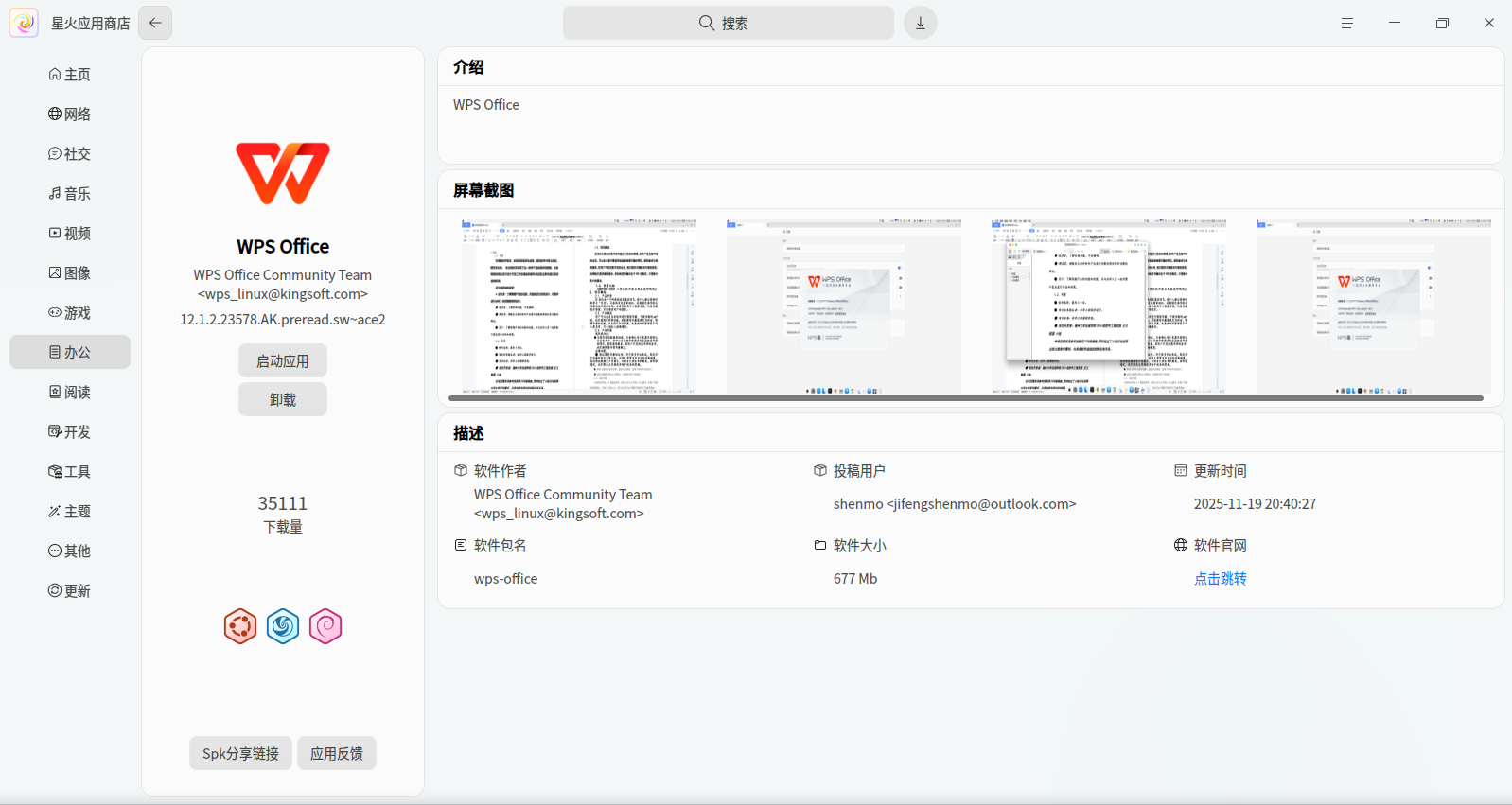Image resolution: width=1512 pixels, height=805 pixels.
Task: Open the 阅读 reading category
Action: tap(70, 392)
